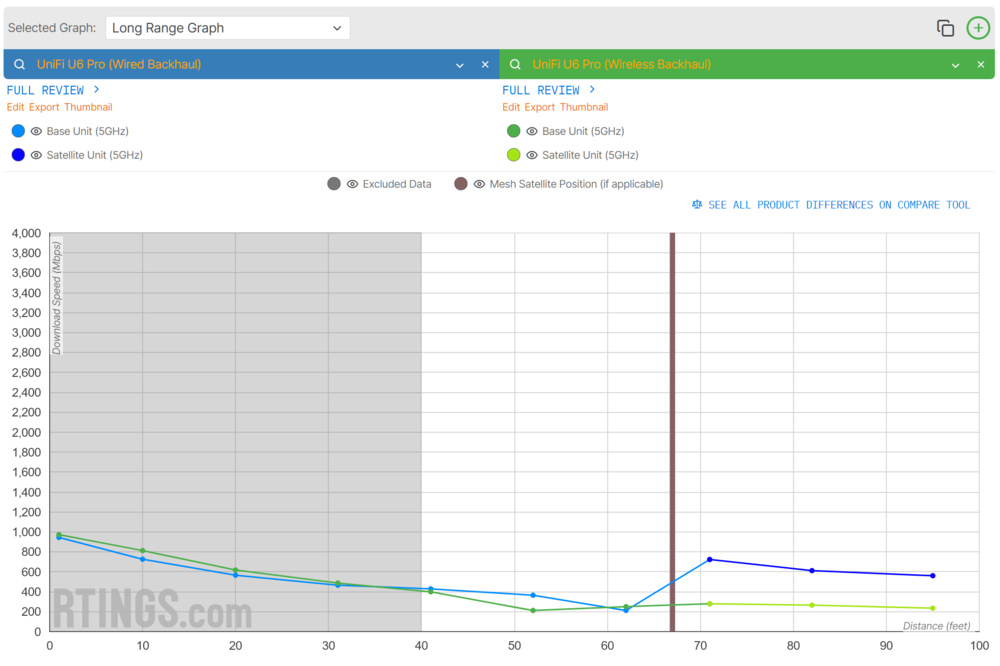The image size is (1000, 666).
Task: Click the green plus icon to add a graph
Action: pyautogui.click(x=978, y=27)
